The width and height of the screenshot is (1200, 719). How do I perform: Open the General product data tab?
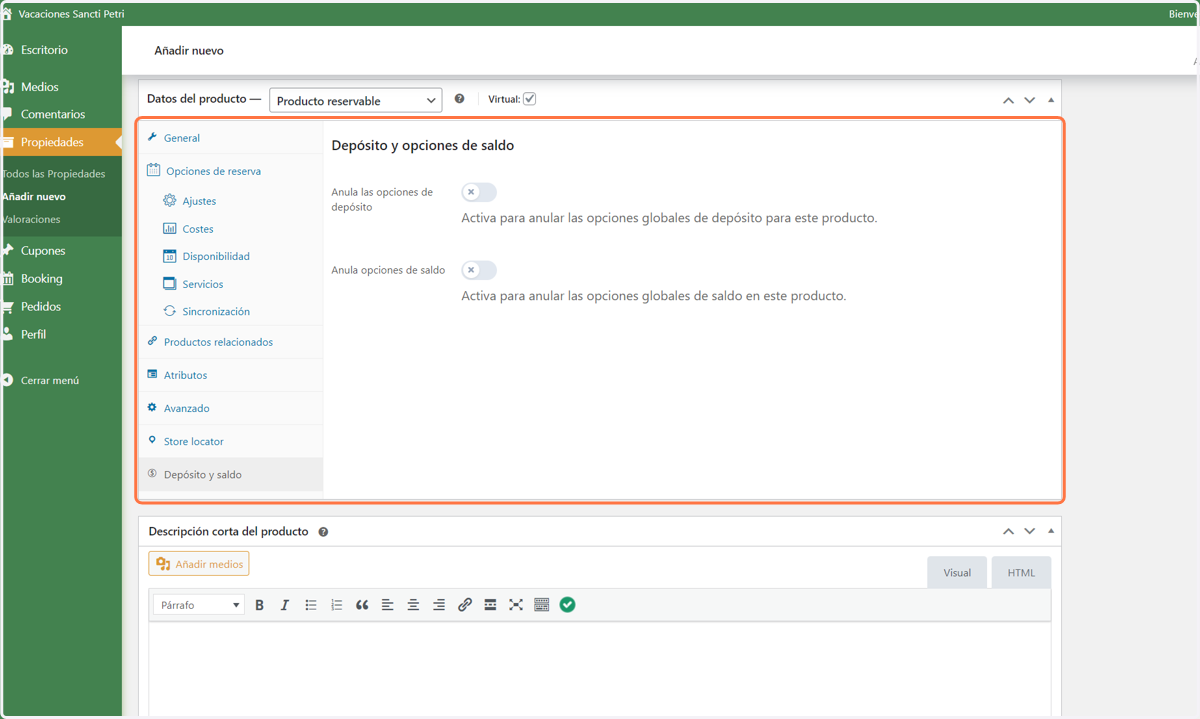click(230, 138)
